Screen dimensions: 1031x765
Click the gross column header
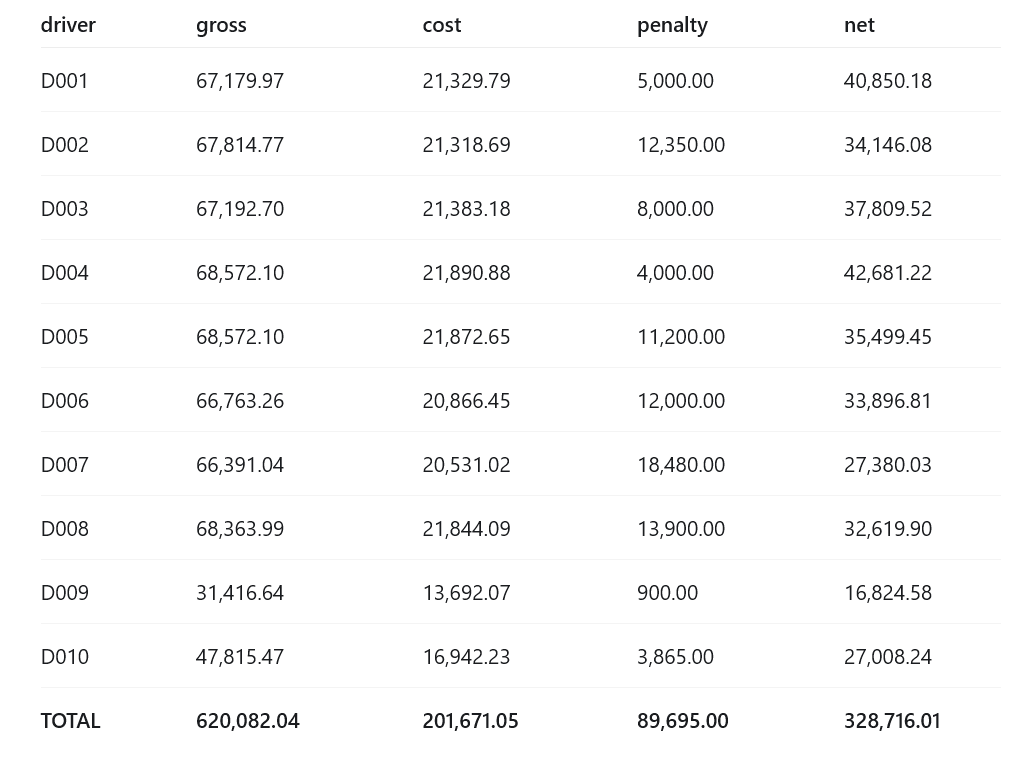(x=221, y=26)
